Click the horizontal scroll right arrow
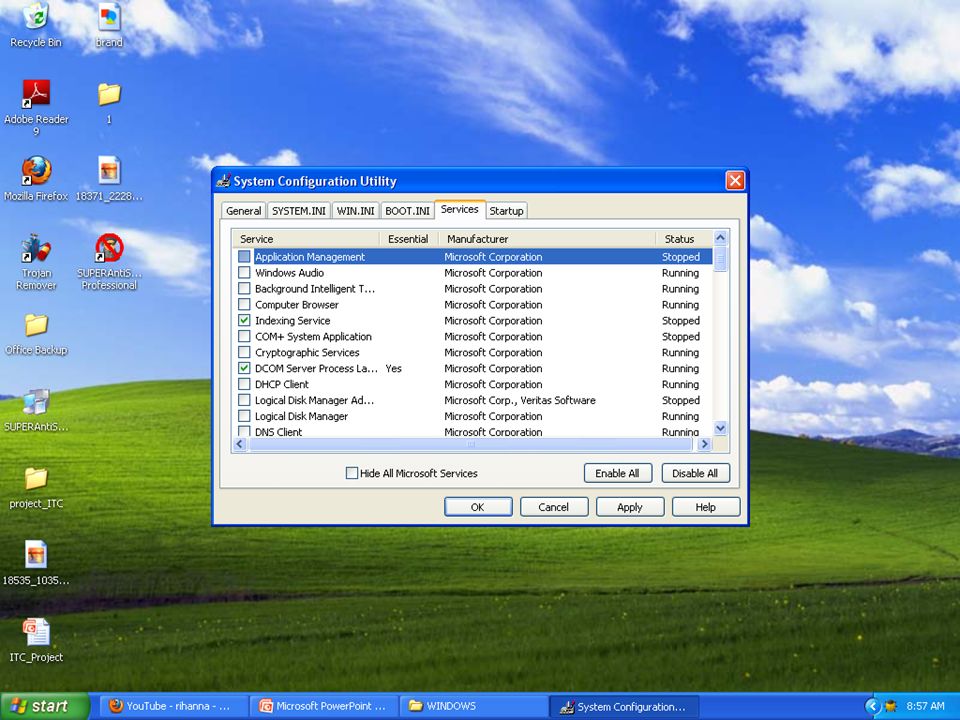960x720 pixels. [x=705, y=444]
